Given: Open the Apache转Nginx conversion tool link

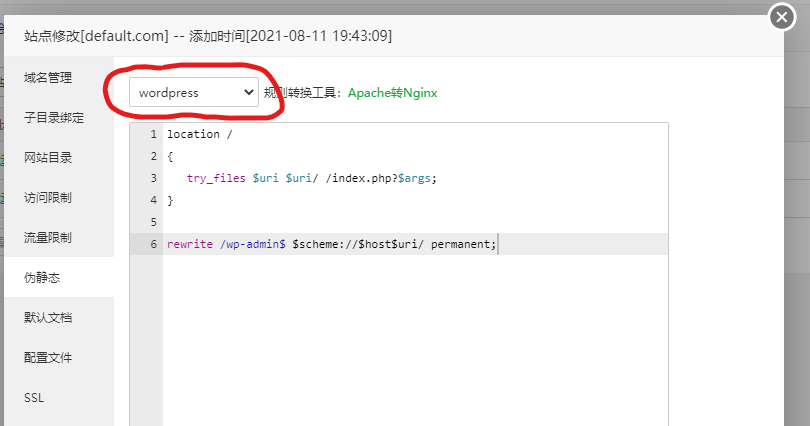Looking at the screenshot, I should click(x=393, y=93).
